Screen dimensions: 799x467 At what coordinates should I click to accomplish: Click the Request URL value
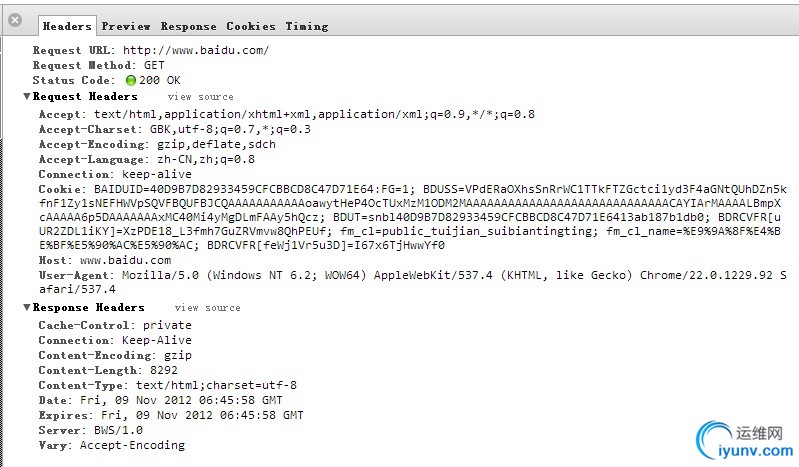tap(196, 50)
